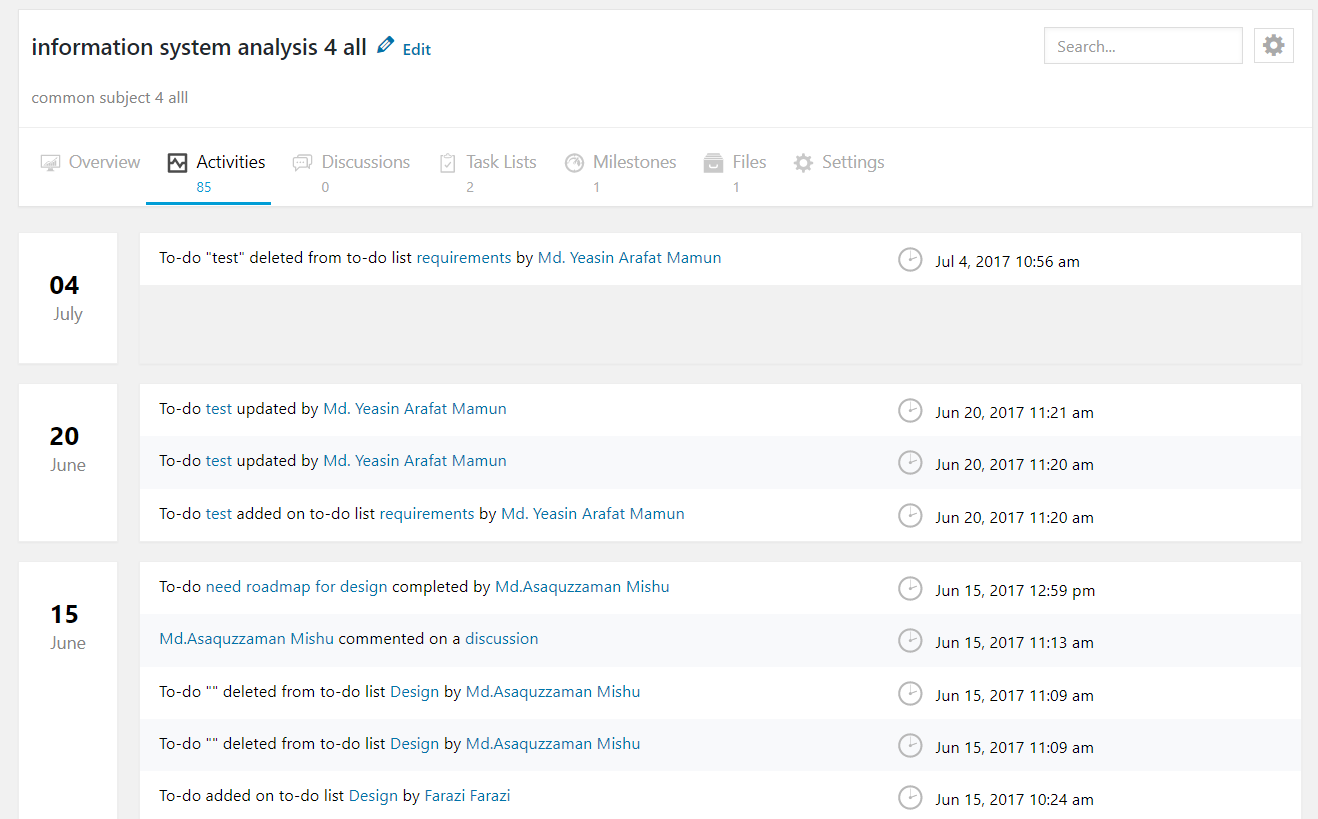Click timestamp Jun 15, 2017 12:59 pm
The height and width of the screenshot is (819, 1318).
coord(1016,591)
